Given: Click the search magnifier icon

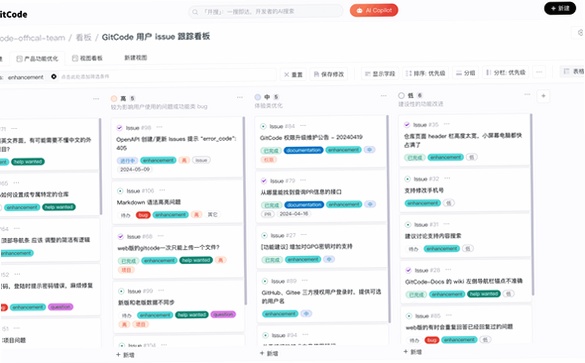Looking at the screenshot, I should (x=195, y=12).
